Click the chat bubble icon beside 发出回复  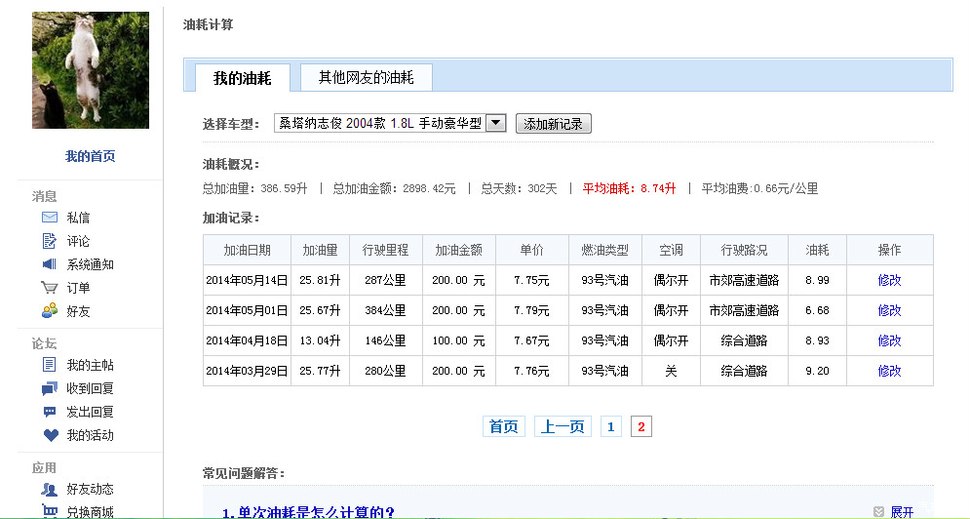(49, 412)
